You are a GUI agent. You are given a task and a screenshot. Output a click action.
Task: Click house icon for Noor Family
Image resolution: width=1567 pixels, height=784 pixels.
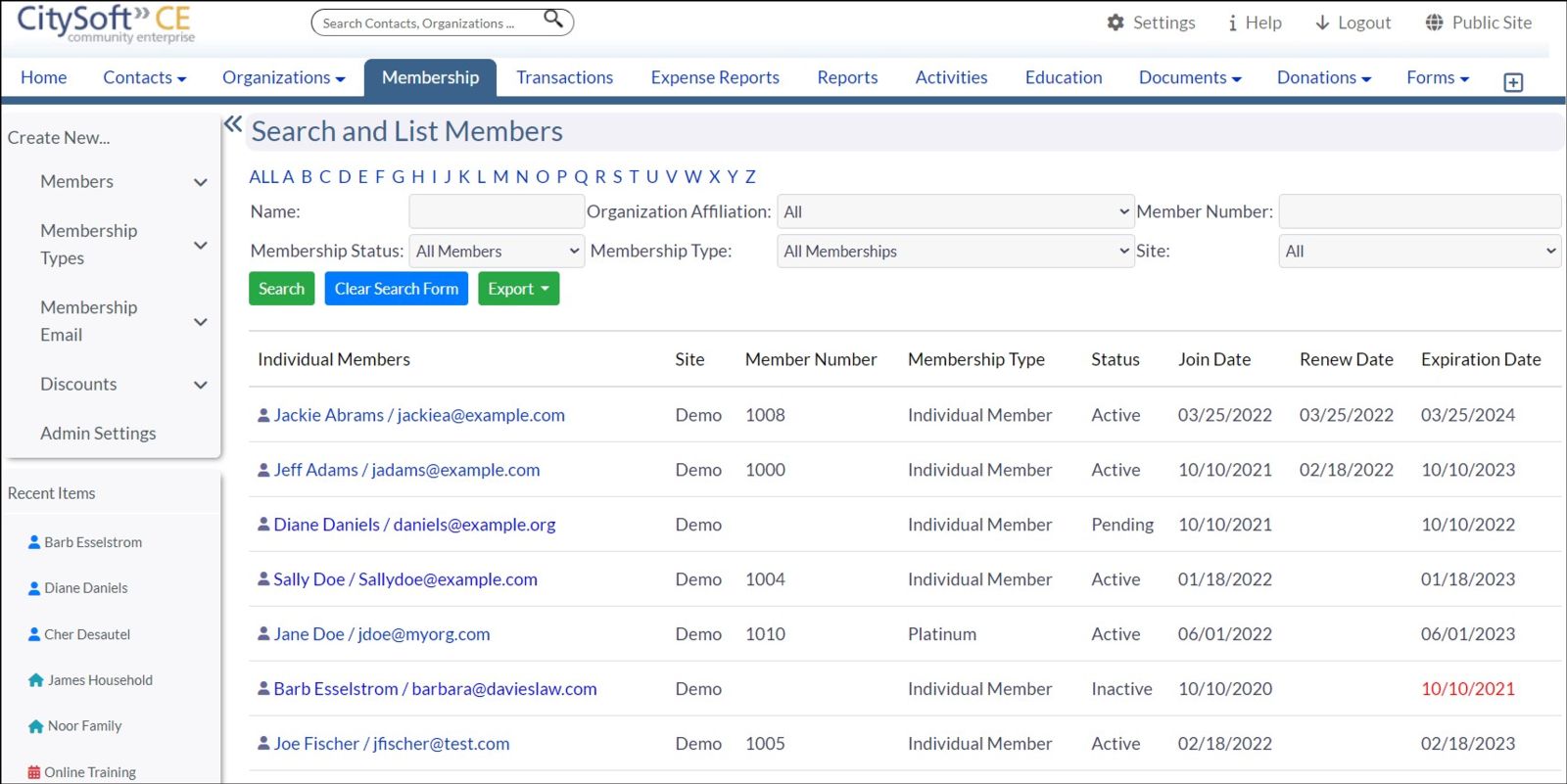point(36,726)
